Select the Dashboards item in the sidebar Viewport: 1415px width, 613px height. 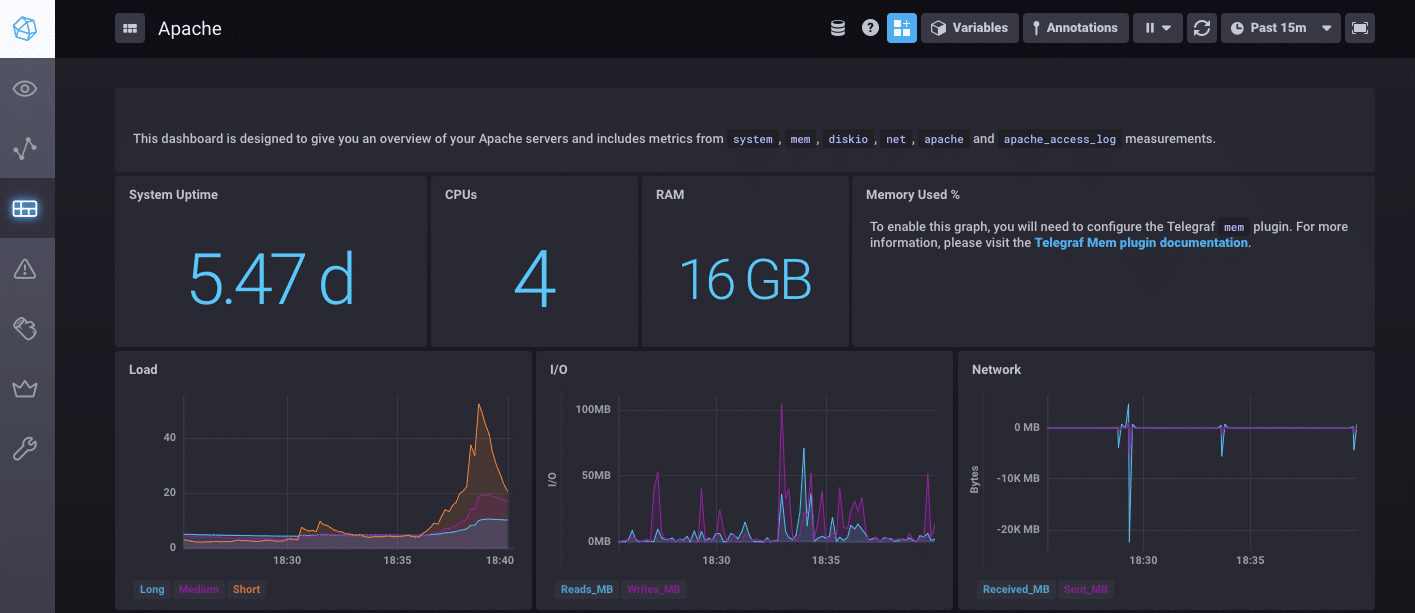click(x=25, y=209)
